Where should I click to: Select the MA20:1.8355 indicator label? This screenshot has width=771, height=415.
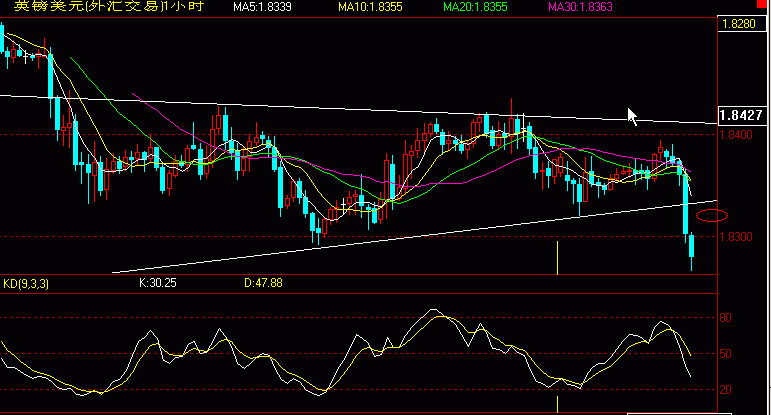[475, 7]
